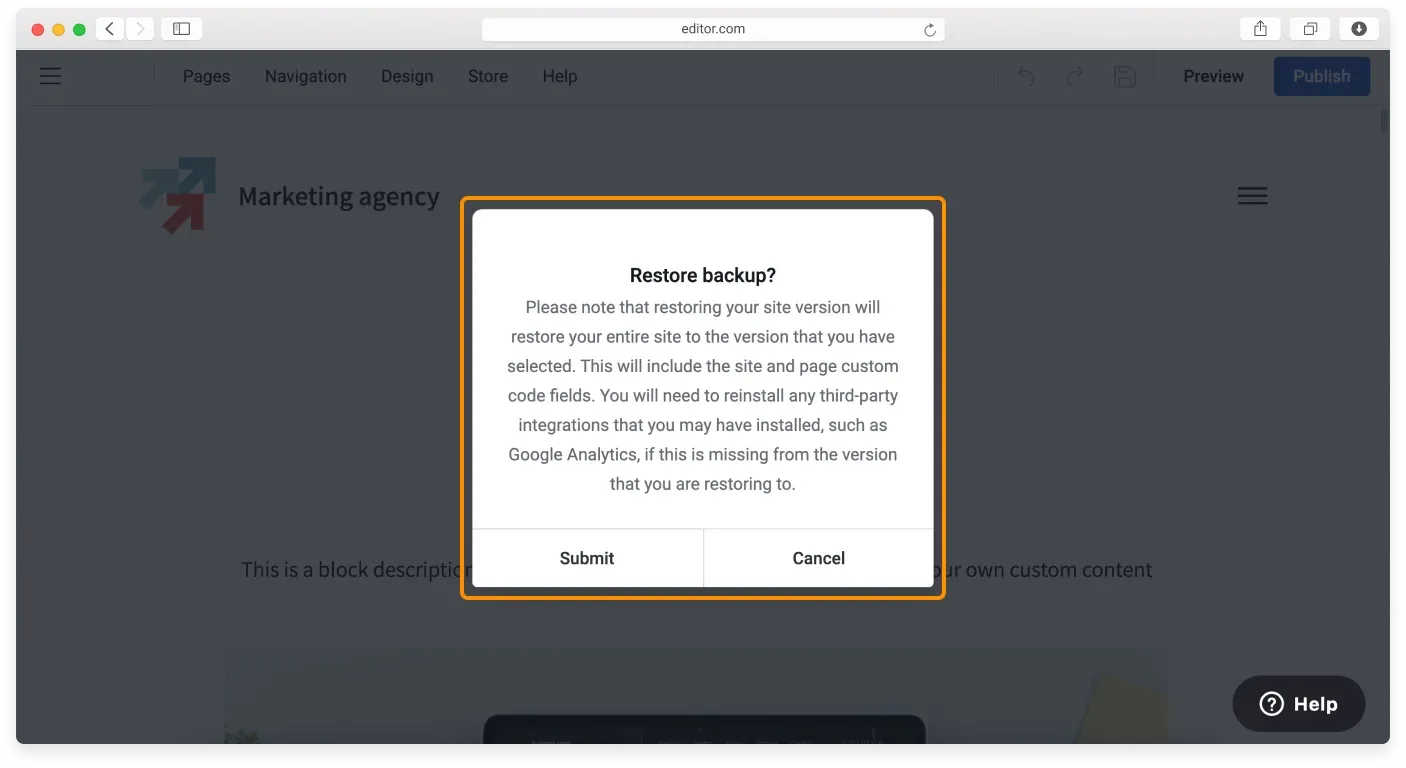1406x768 pixels.
Task: Click the Marketing agency arrow logo
Action: [178, 195]
